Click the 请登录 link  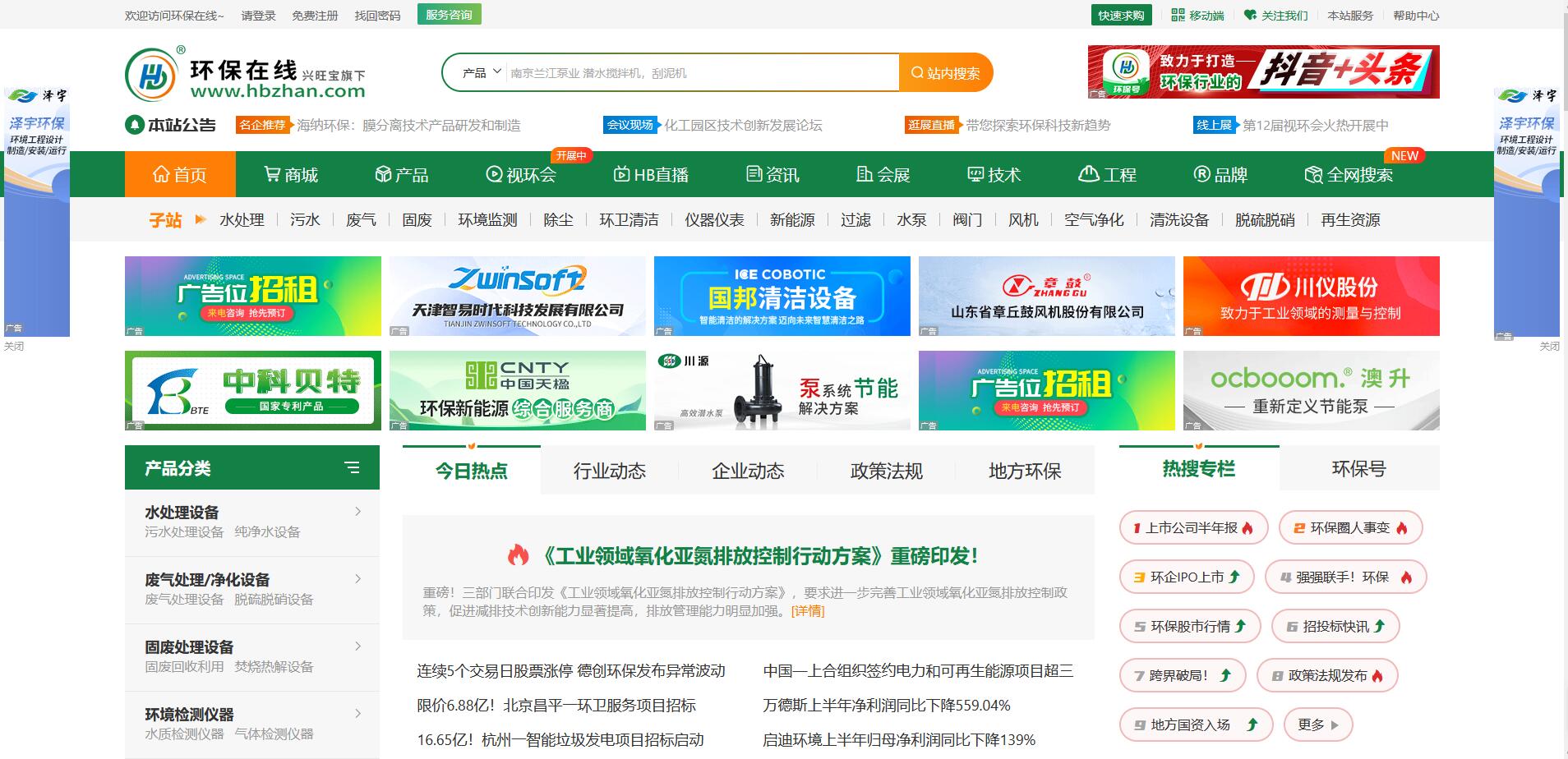259,16
